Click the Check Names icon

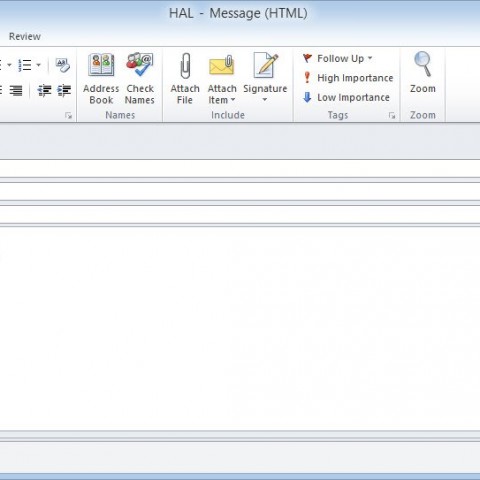[140, 65]
